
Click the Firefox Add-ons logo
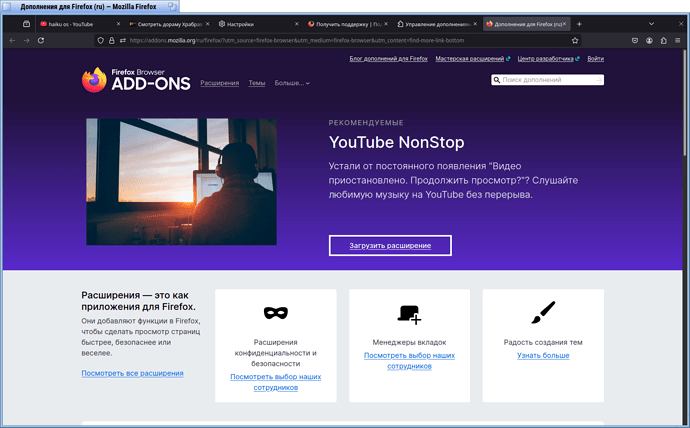tap(136, 80)
